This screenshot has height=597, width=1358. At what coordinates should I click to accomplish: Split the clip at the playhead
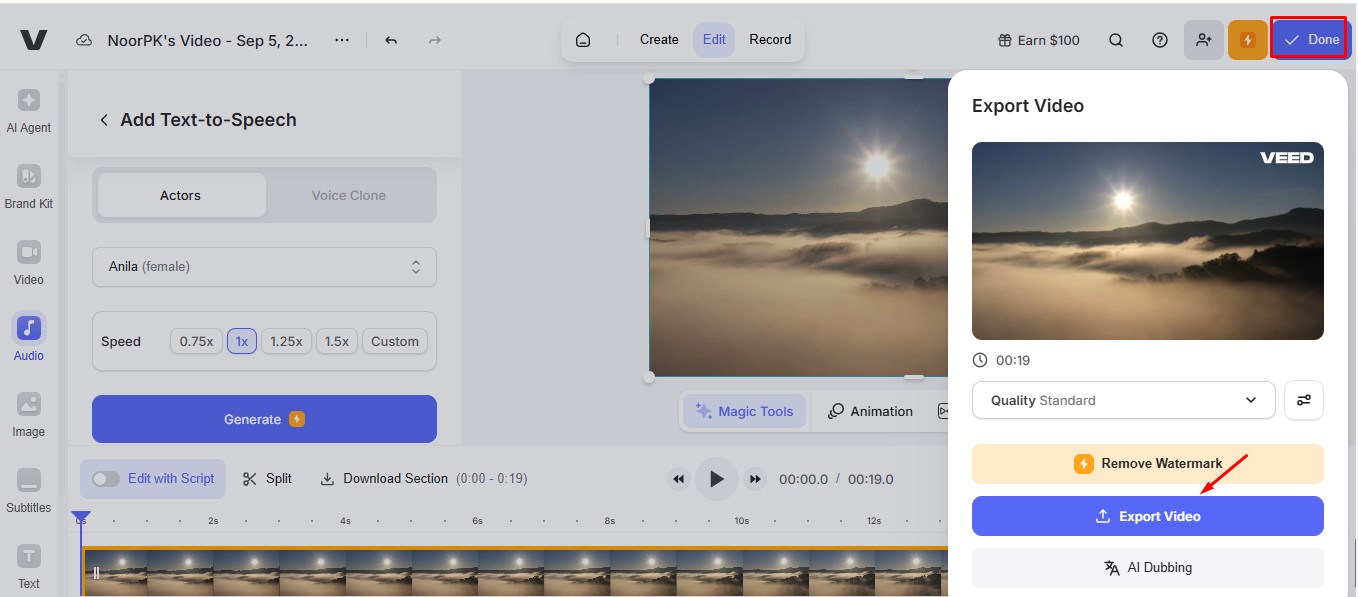(266, 478)
